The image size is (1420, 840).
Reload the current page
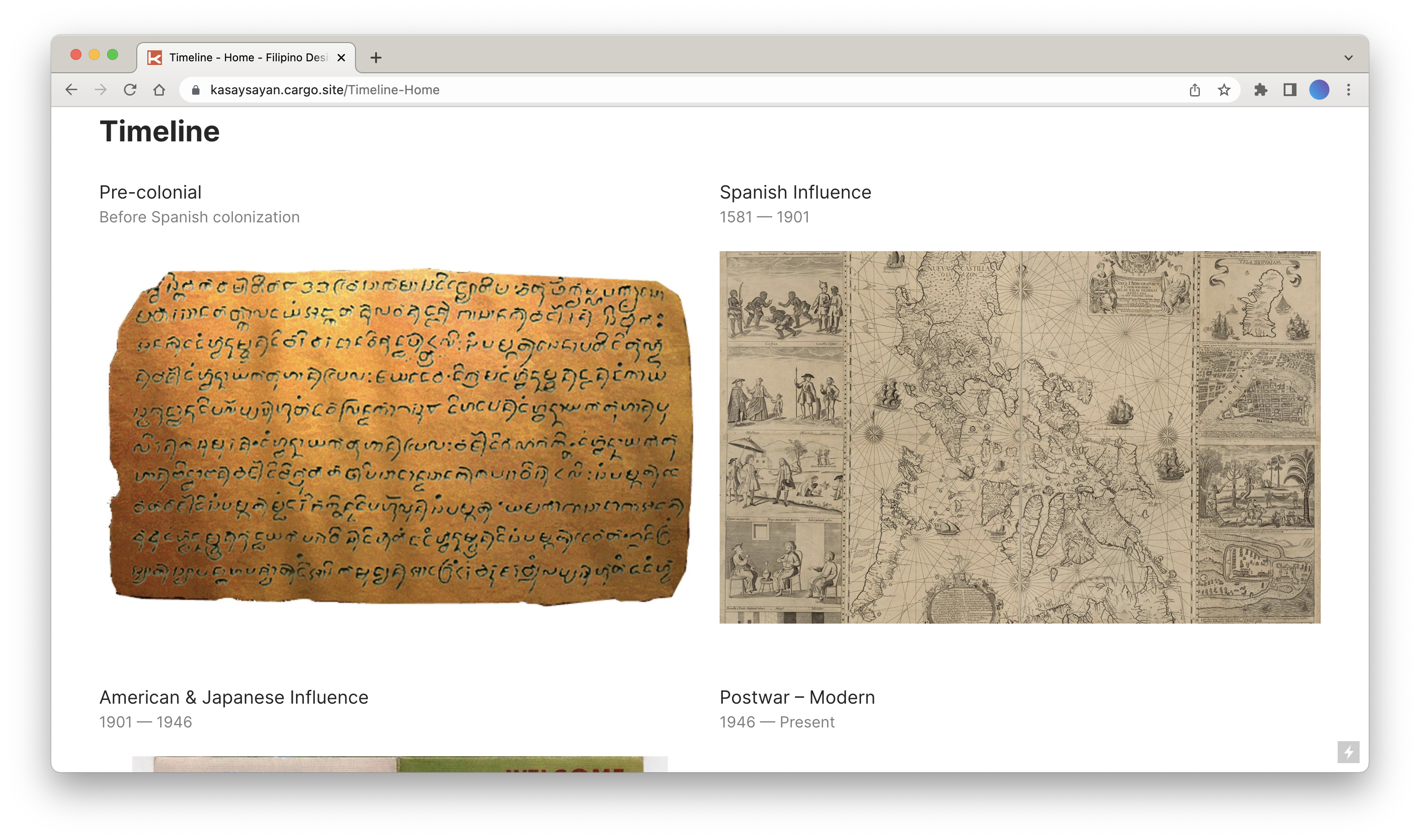(130, 89)
